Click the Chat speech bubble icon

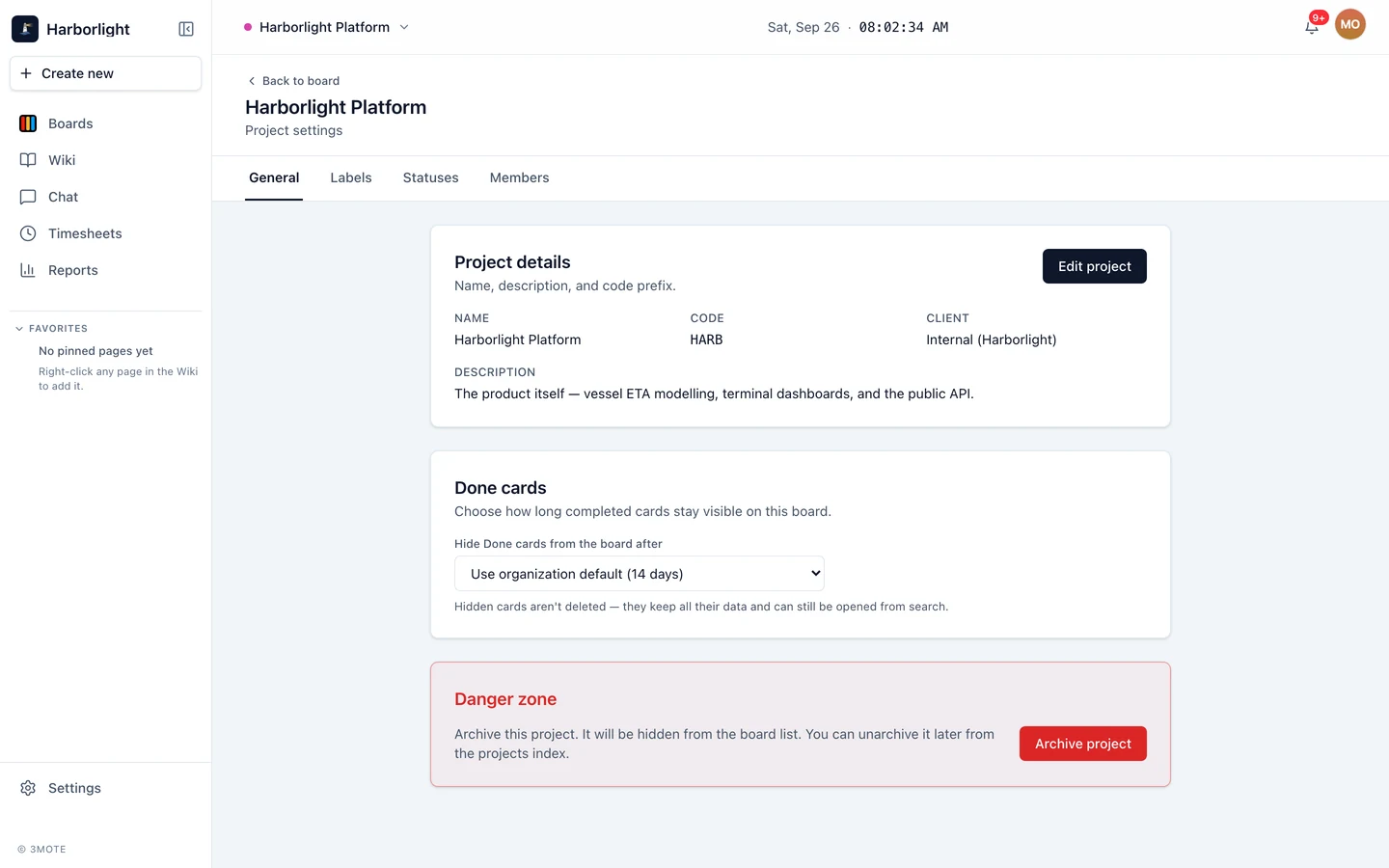coord(28,197)
